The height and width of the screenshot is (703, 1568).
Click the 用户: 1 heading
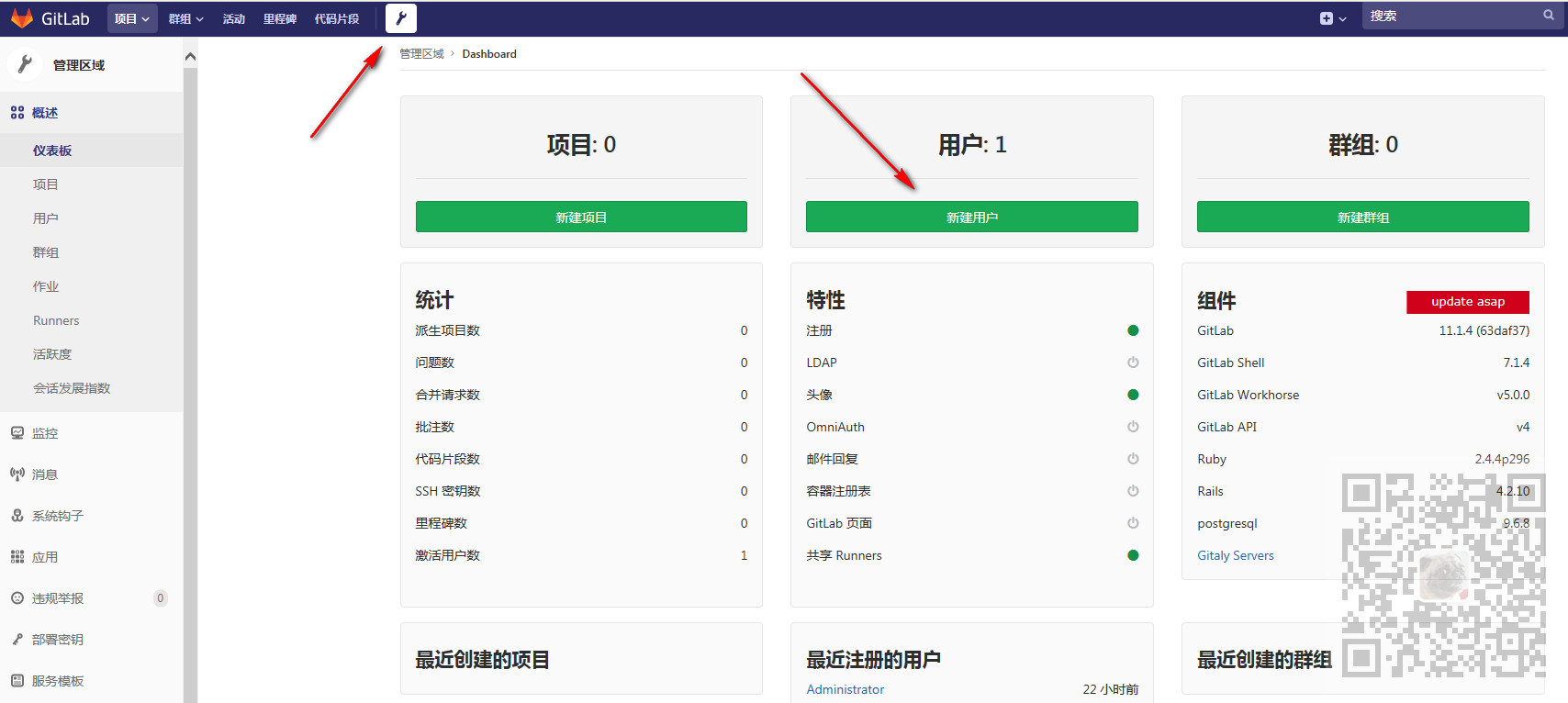[x=972, y=145]
